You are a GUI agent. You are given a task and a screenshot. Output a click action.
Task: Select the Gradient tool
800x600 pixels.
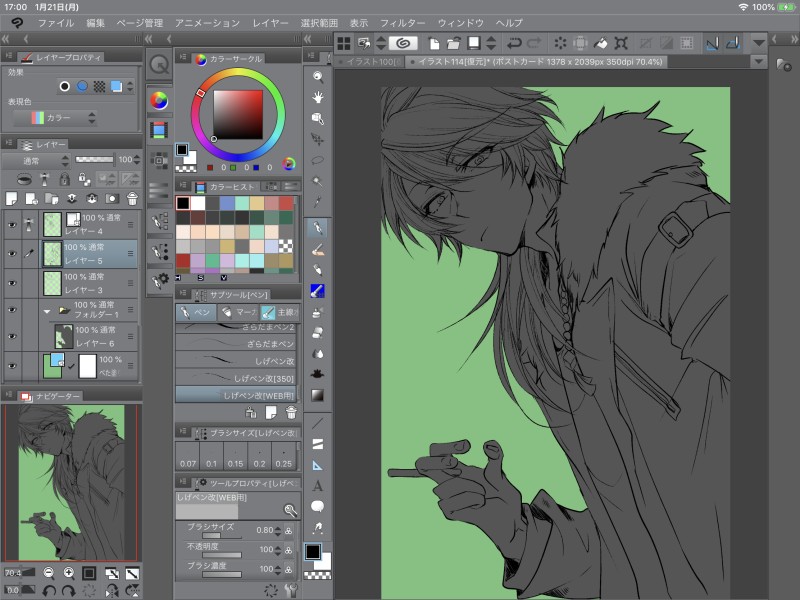tap(317, 395)
